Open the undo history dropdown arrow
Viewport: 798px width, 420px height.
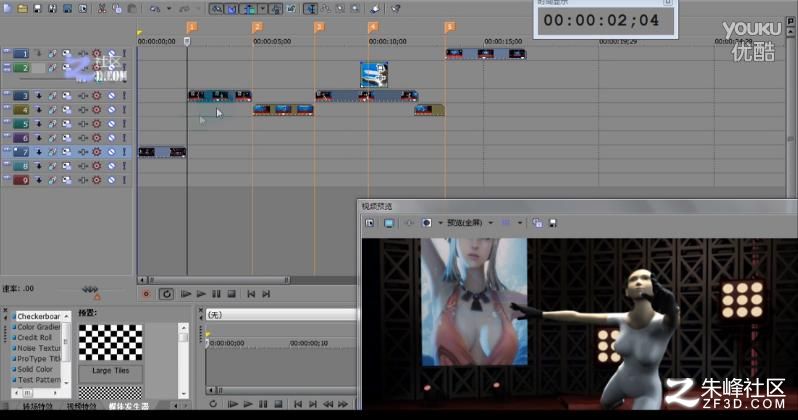click(169, 8)
